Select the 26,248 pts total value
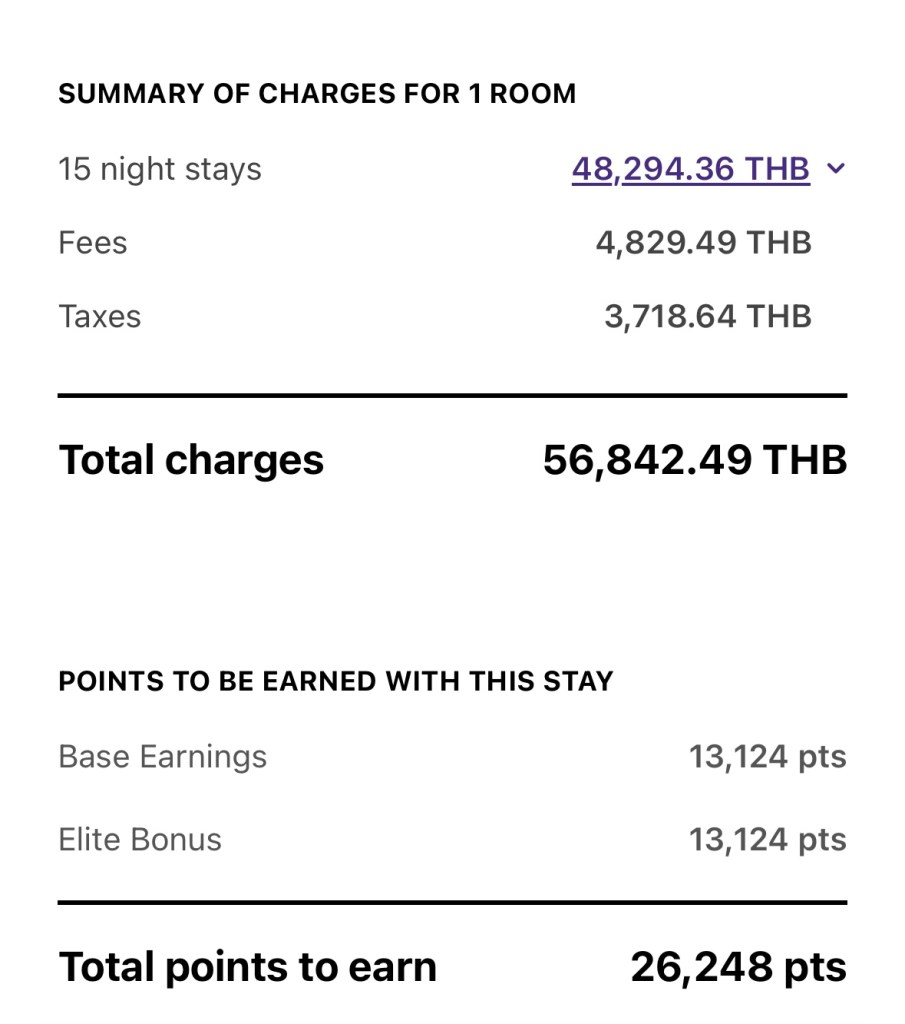 738,967
